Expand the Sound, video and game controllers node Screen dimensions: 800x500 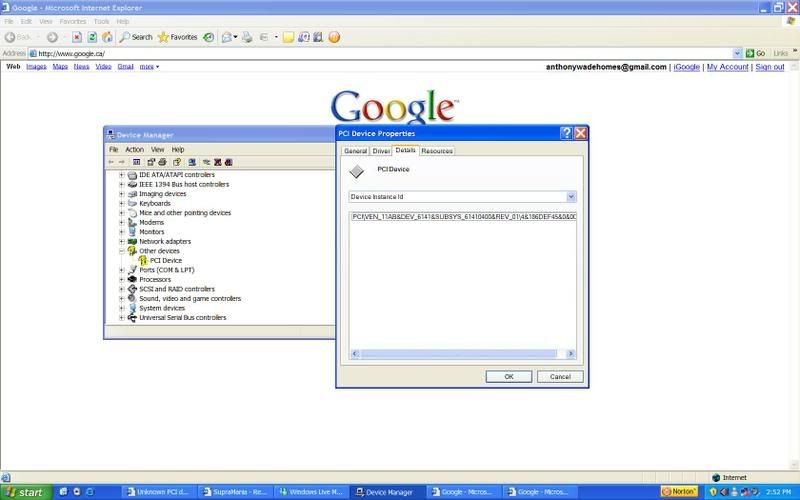[121, 298]
